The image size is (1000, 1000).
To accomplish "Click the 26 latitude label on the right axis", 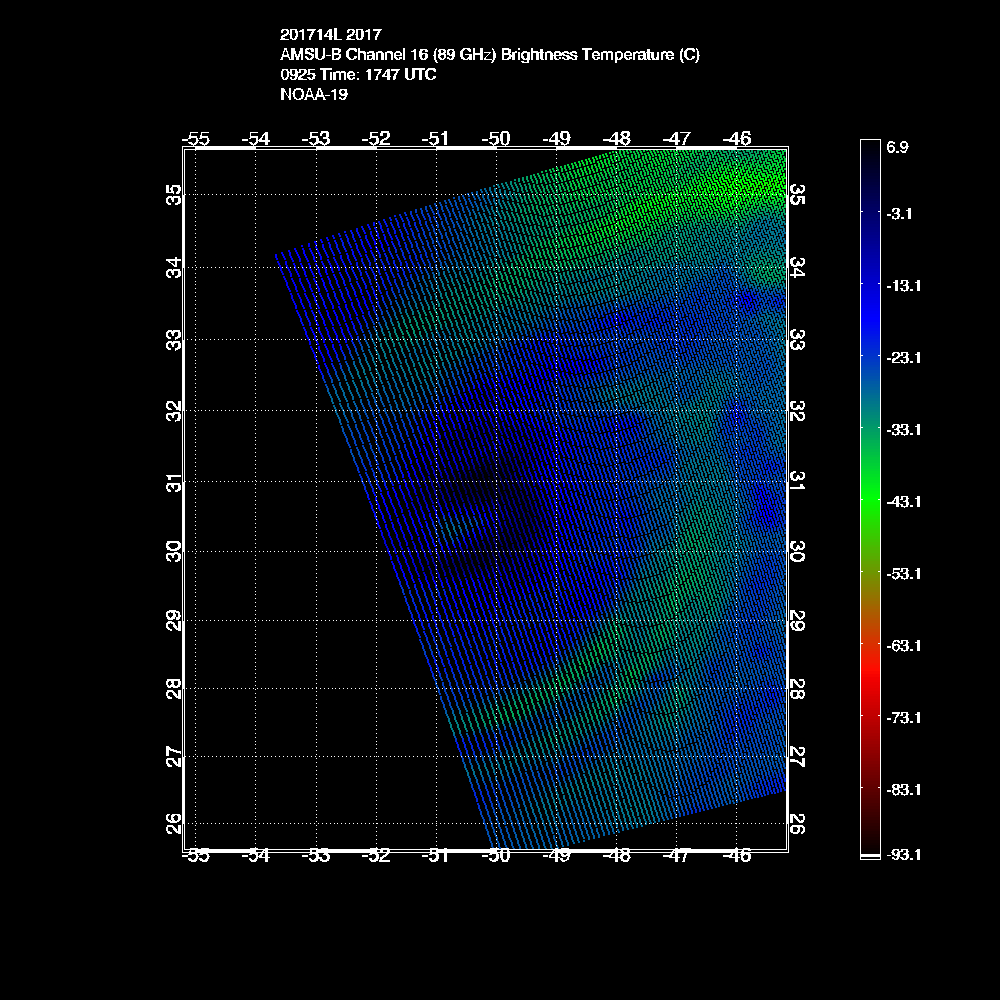I will pyautogui.click(x=797, y=824).
